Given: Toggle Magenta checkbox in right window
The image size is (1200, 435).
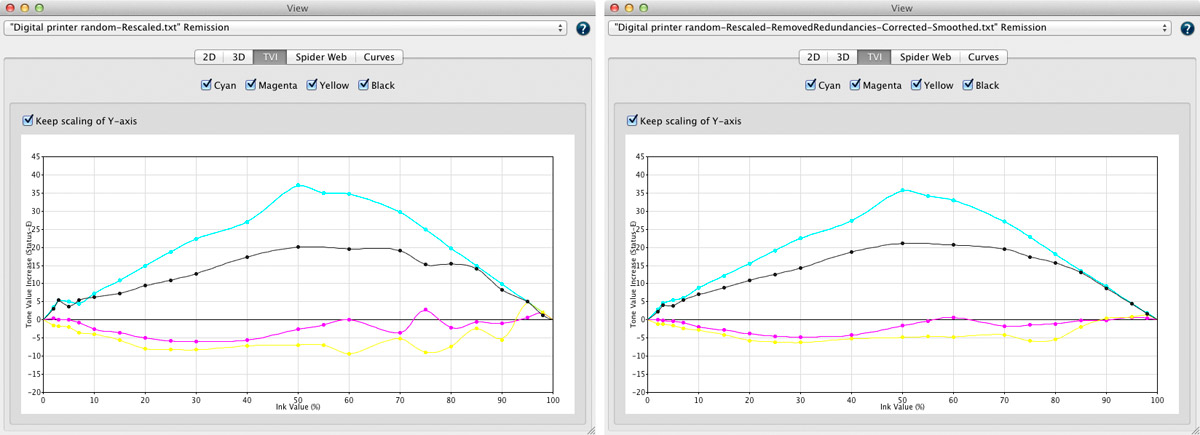Looking at the screenshot, I should [x=856, y=86].
